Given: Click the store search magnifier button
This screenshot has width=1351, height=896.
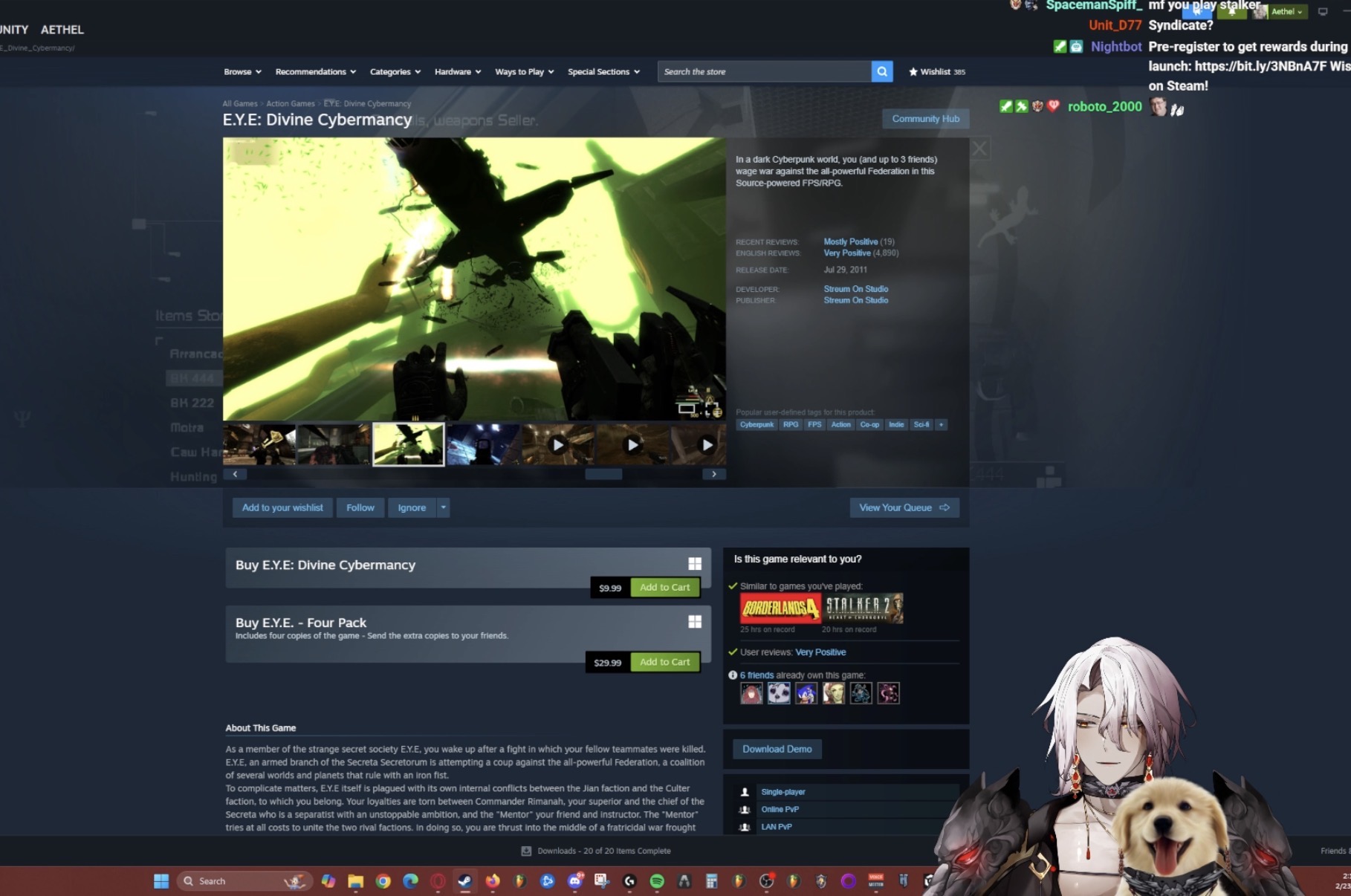Looking at the screenshot, I should click(x=881, y=71).
